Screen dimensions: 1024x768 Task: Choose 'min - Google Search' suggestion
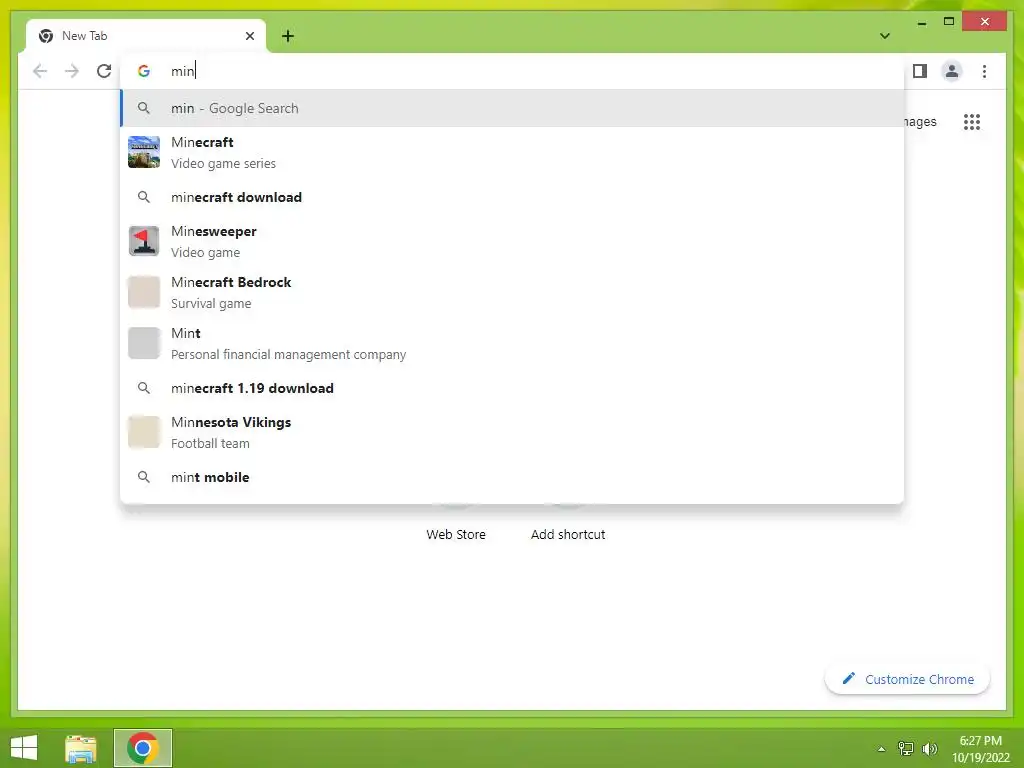513,108
